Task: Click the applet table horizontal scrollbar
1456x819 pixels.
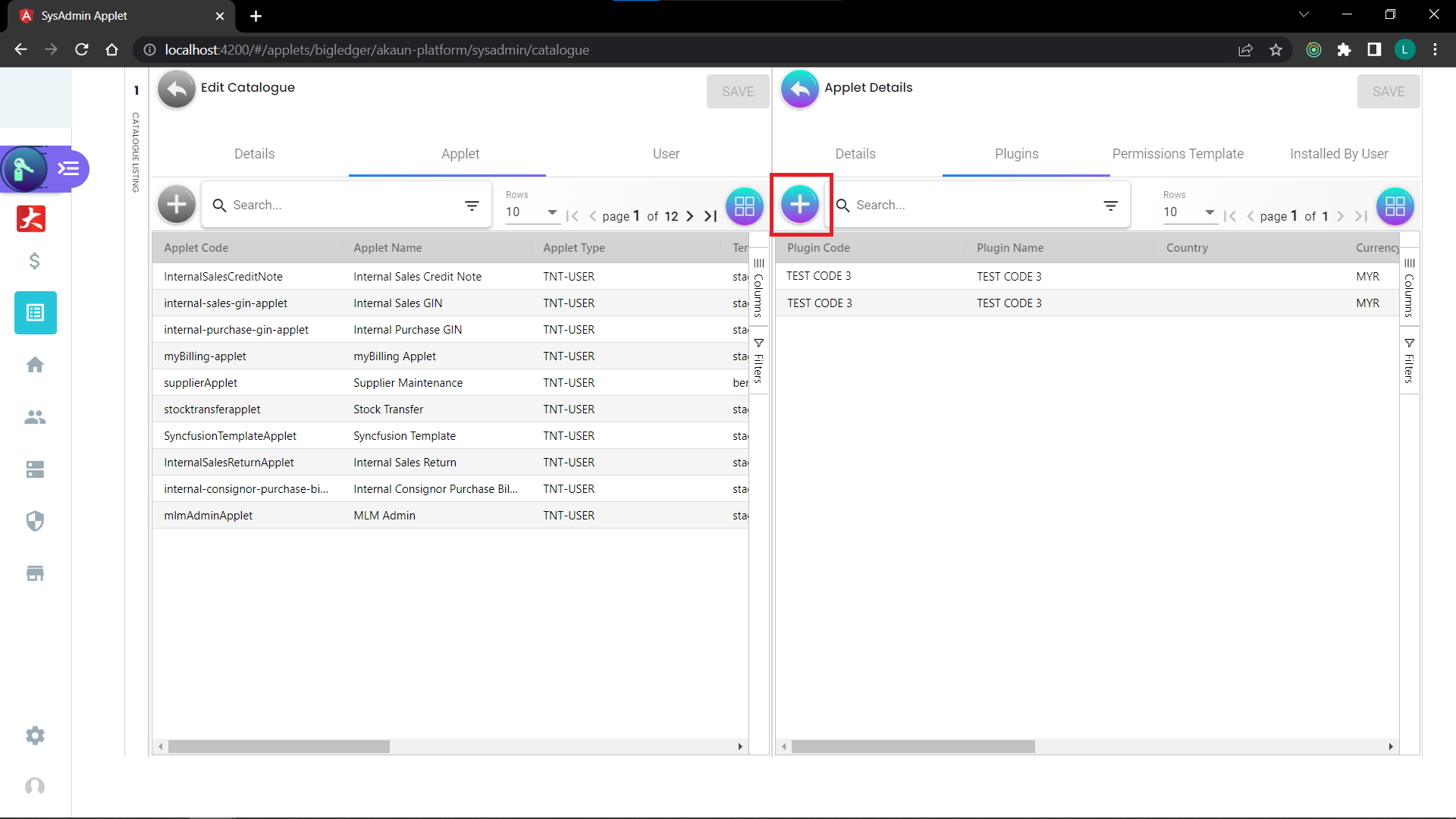Action: (279, 747)
